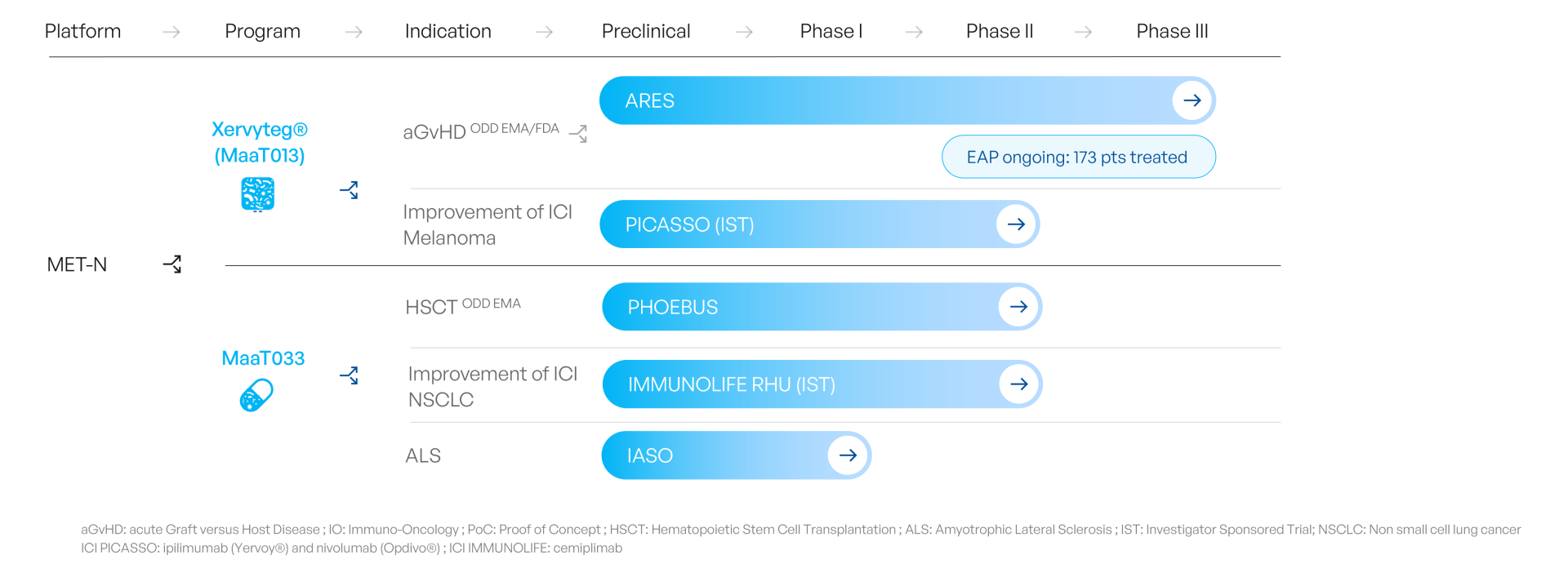Open the MaaT033 program link
Viewport: 1568px width, 577px height.
(x=263, y=358)
